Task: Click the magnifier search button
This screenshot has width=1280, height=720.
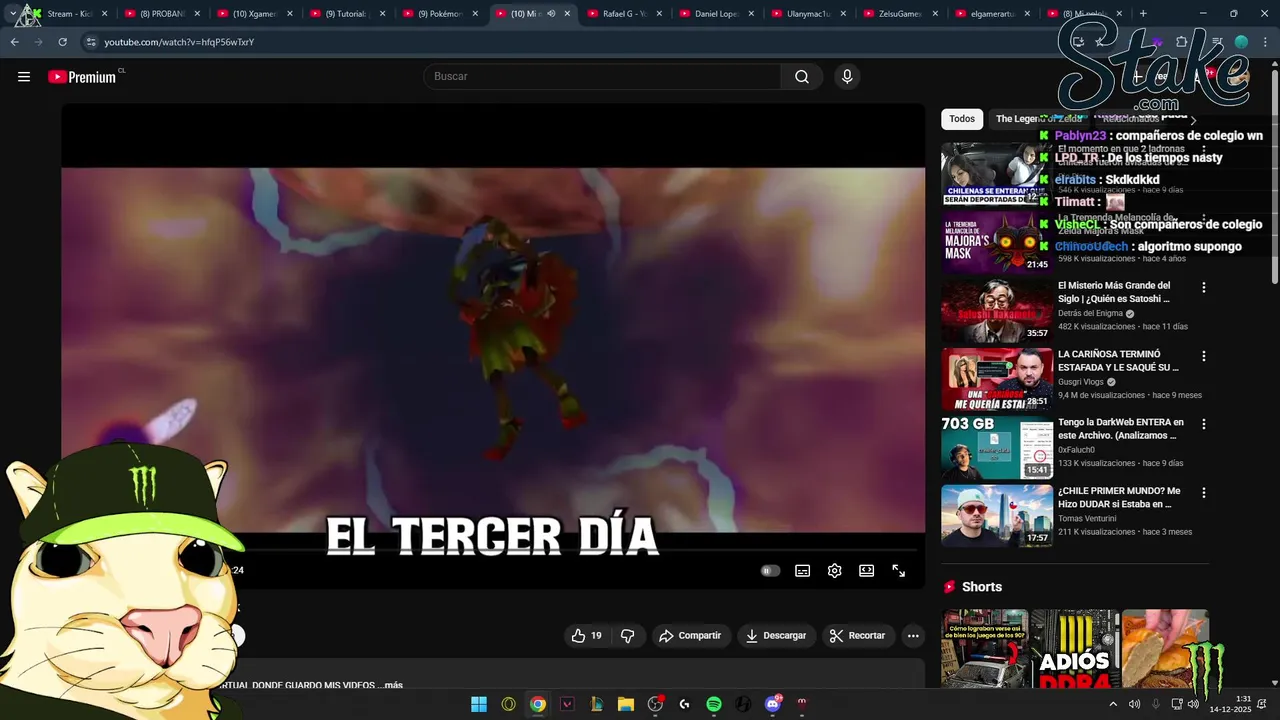Action: point(802,77)
